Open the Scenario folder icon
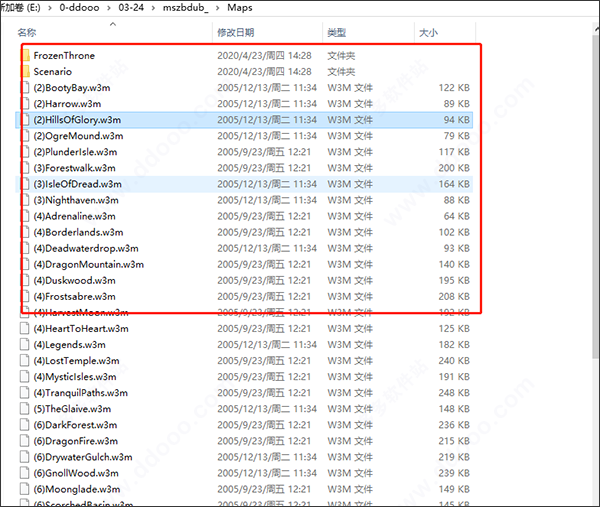The height and width of the screenshot is (507, 600). pos(26,72)
